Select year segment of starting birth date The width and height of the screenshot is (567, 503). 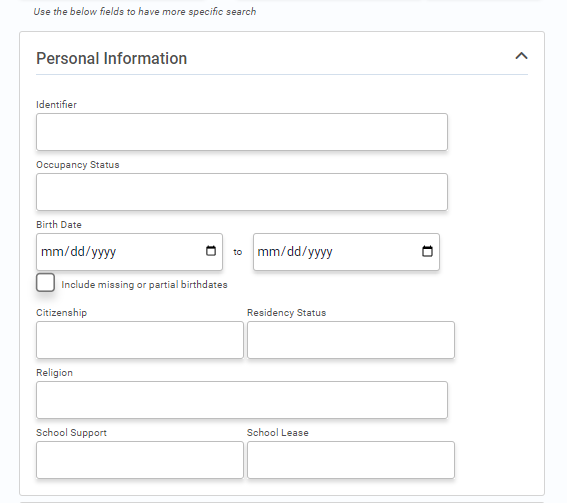pyautogui.click(x=104, y=251)
